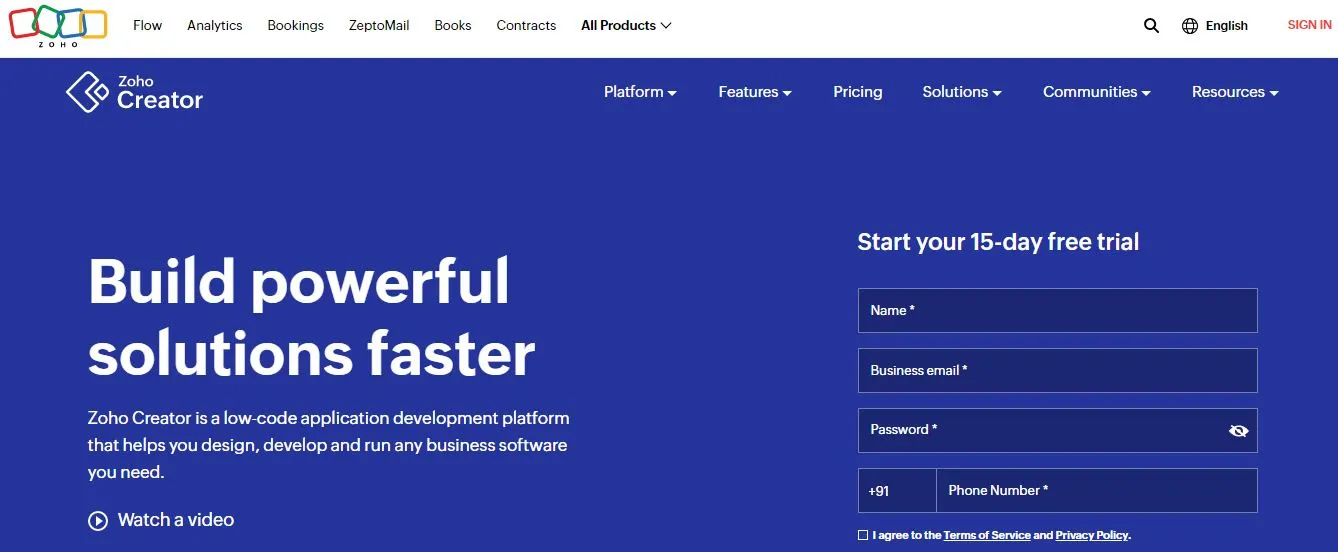This screenshot has width=1338, height=552.
Task: Open the Features dropdown menu
Action: [x=755, y=92]
